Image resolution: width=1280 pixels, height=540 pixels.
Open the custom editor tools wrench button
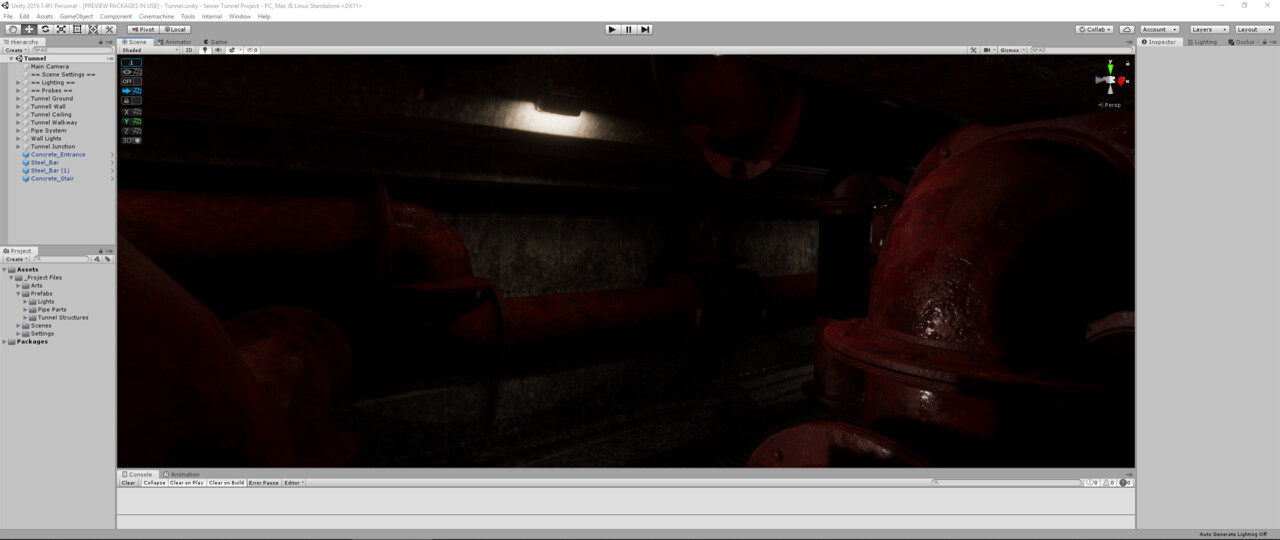pyautogui.click(x=109, y=29)
